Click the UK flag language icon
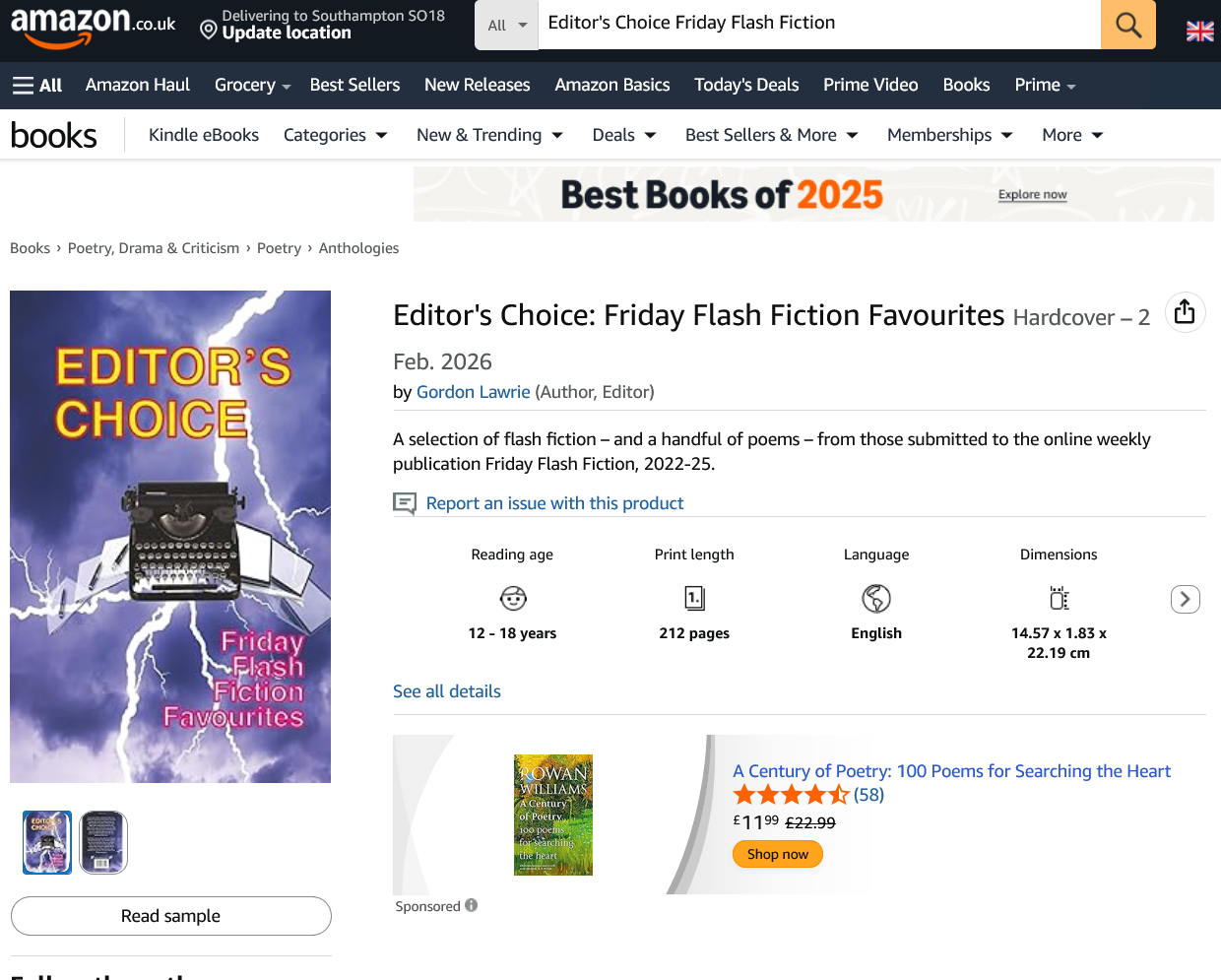 tap(1199, 32)
